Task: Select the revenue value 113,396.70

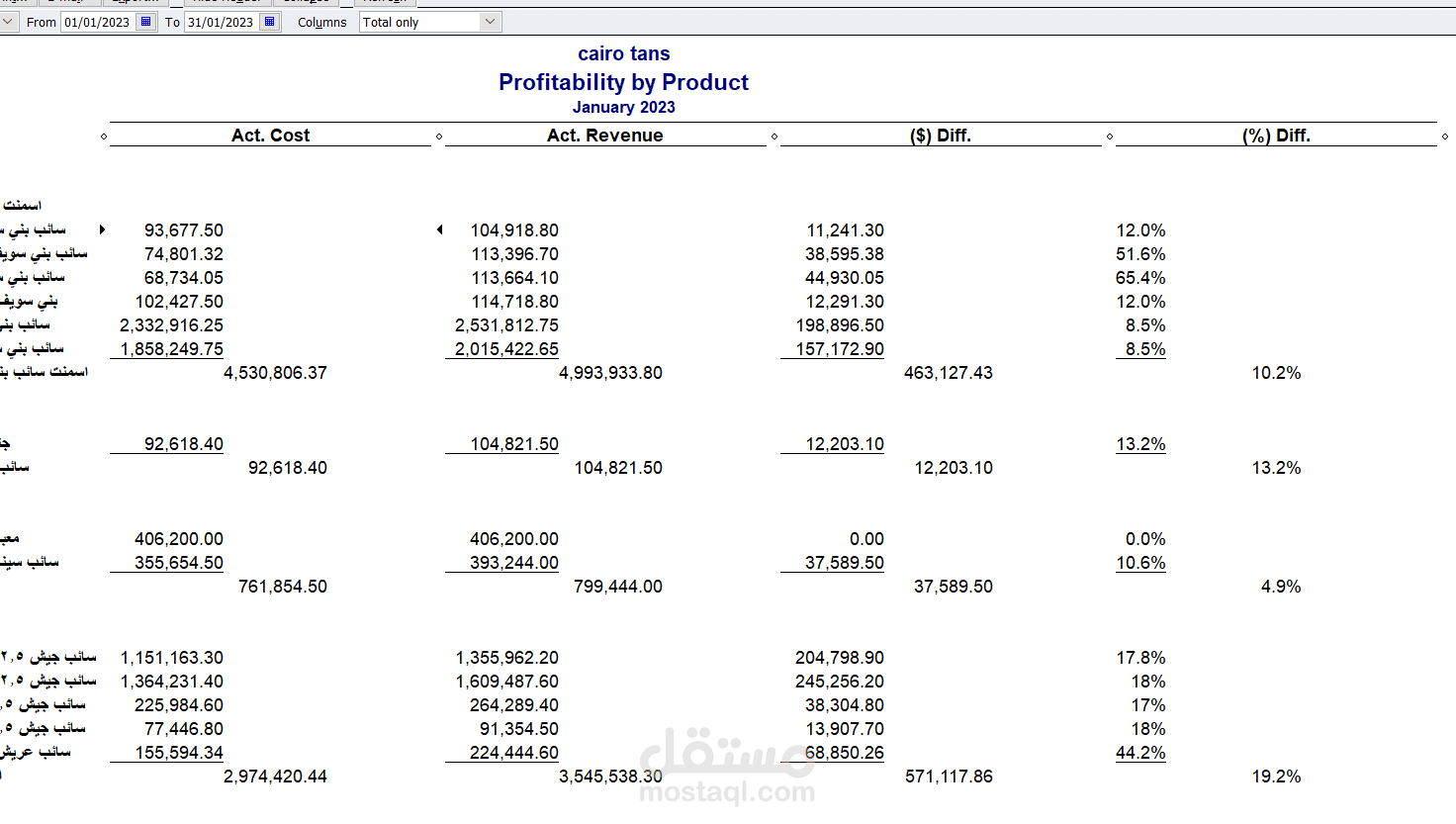Action: click(514, 254)
